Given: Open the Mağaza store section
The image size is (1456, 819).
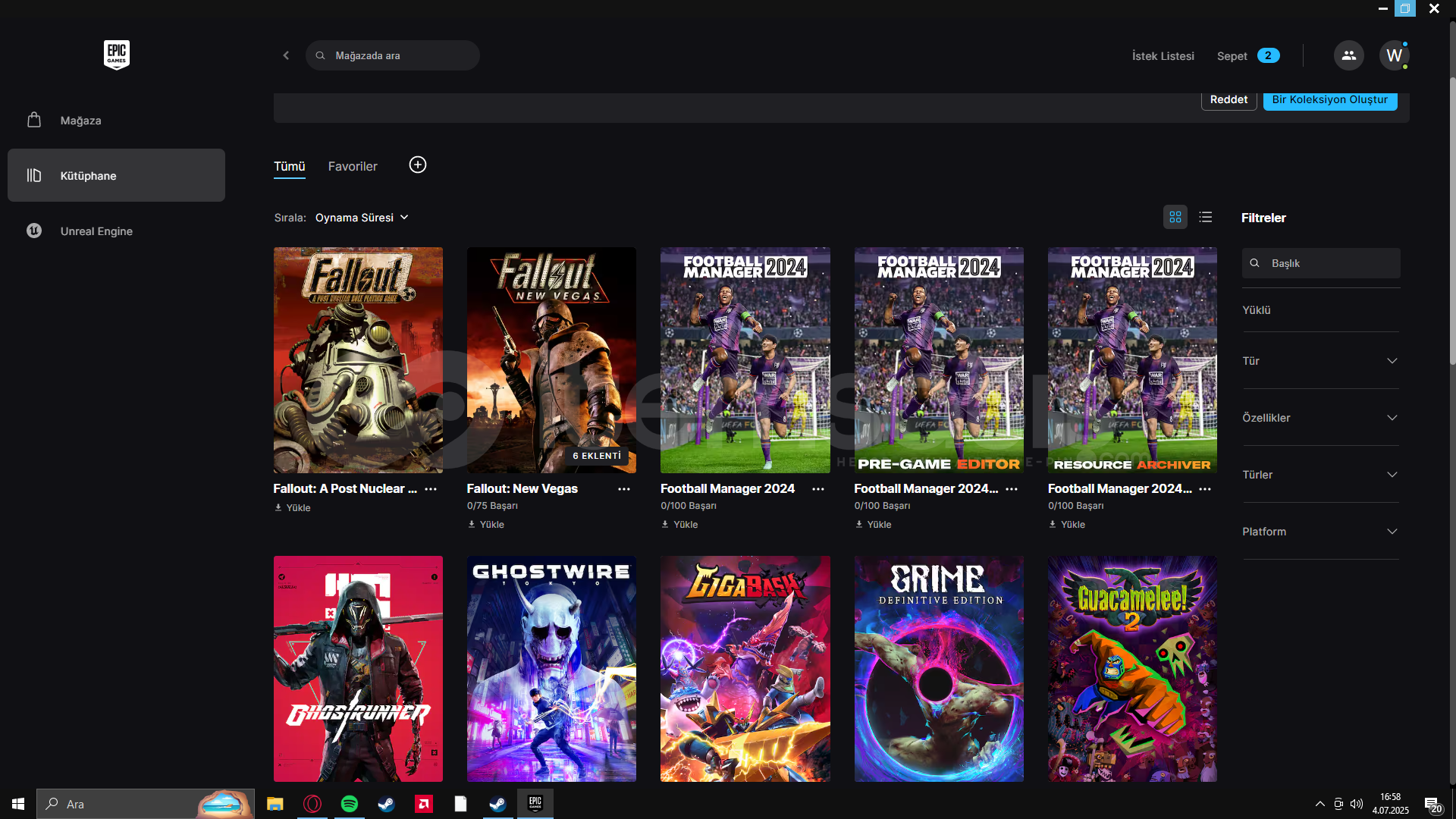Looking at the screenshot, I should point(116,121).
